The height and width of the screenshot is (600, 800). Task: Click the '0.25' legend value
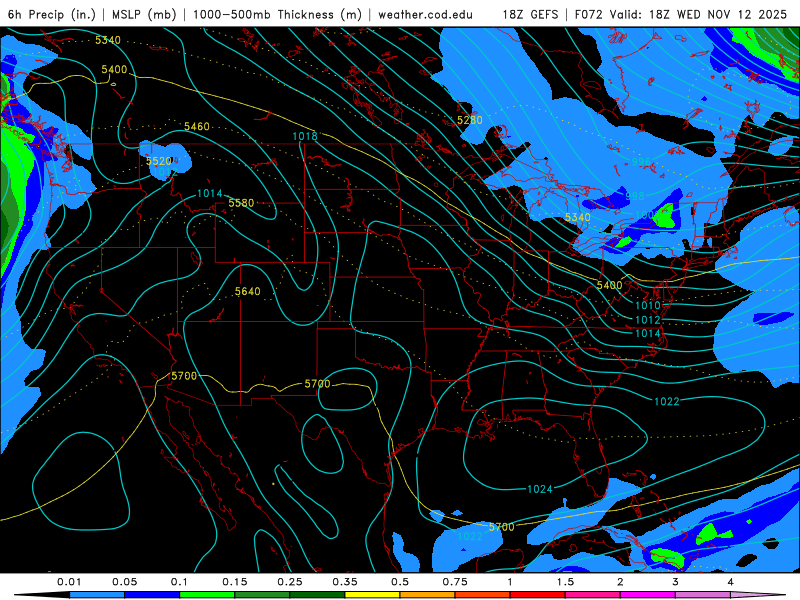click(290, 582)
